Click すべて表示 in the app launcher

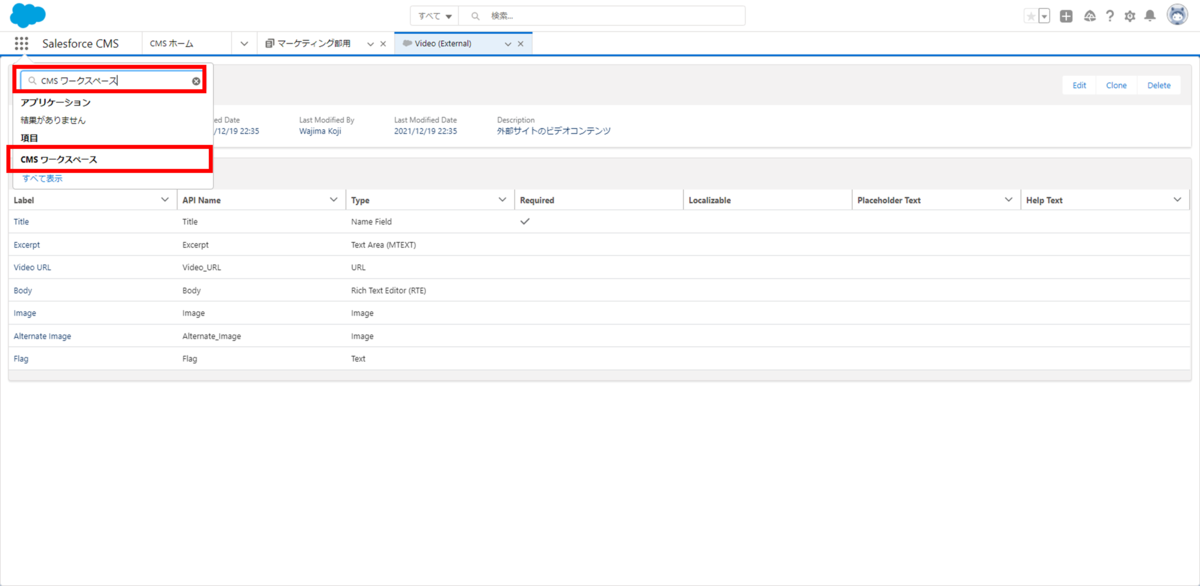point(42,178)
